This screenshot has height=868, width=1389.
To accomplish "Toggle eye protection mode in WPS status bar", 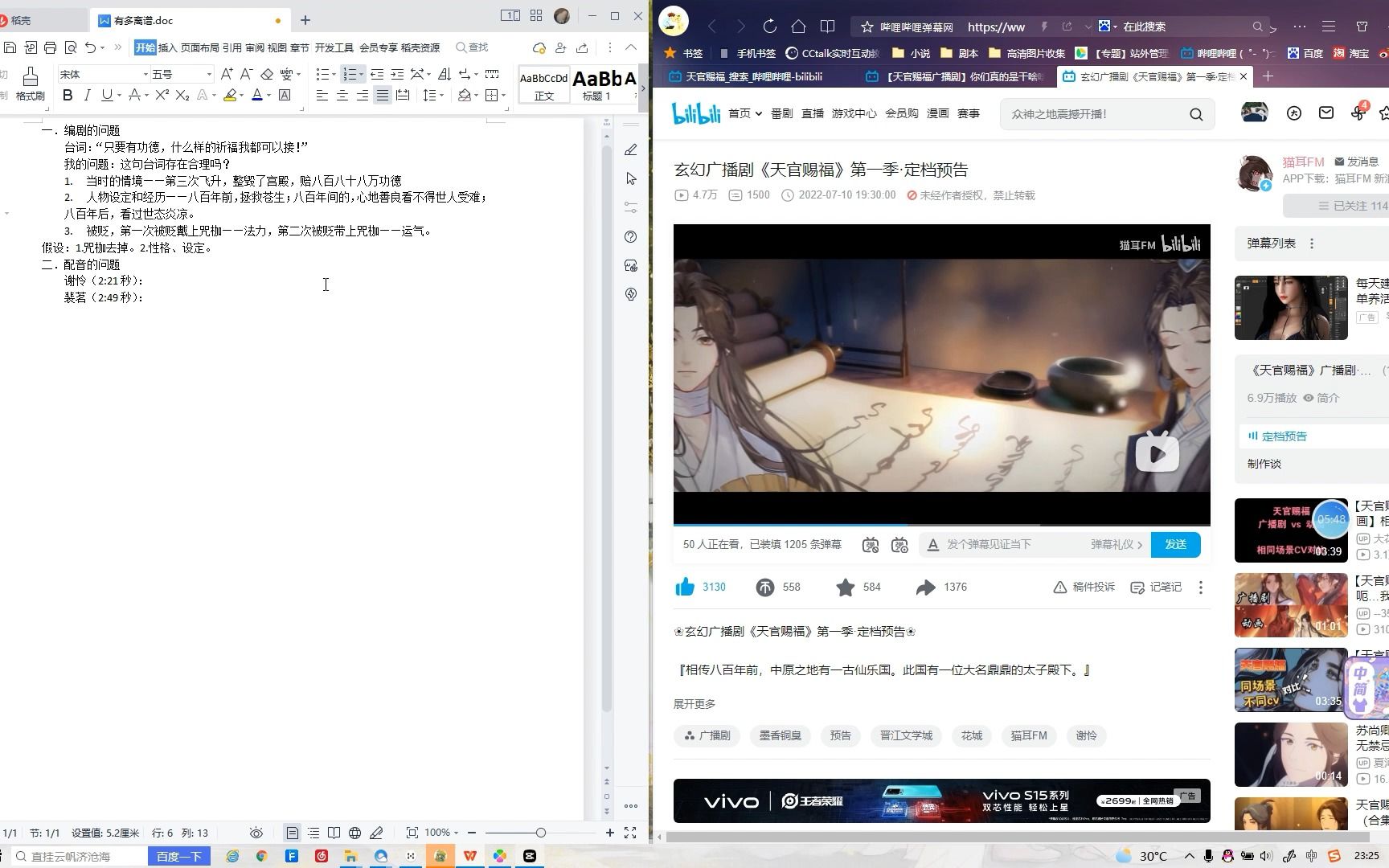I will tap(256, 833).
